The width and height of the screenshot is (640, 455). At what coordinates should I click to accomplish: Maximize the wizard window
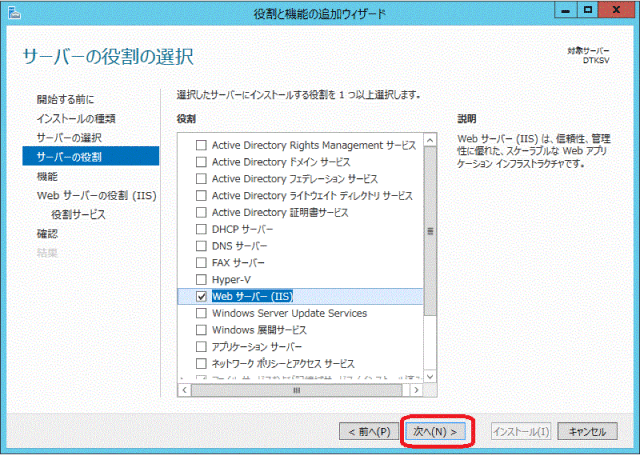tap(588, 11)
